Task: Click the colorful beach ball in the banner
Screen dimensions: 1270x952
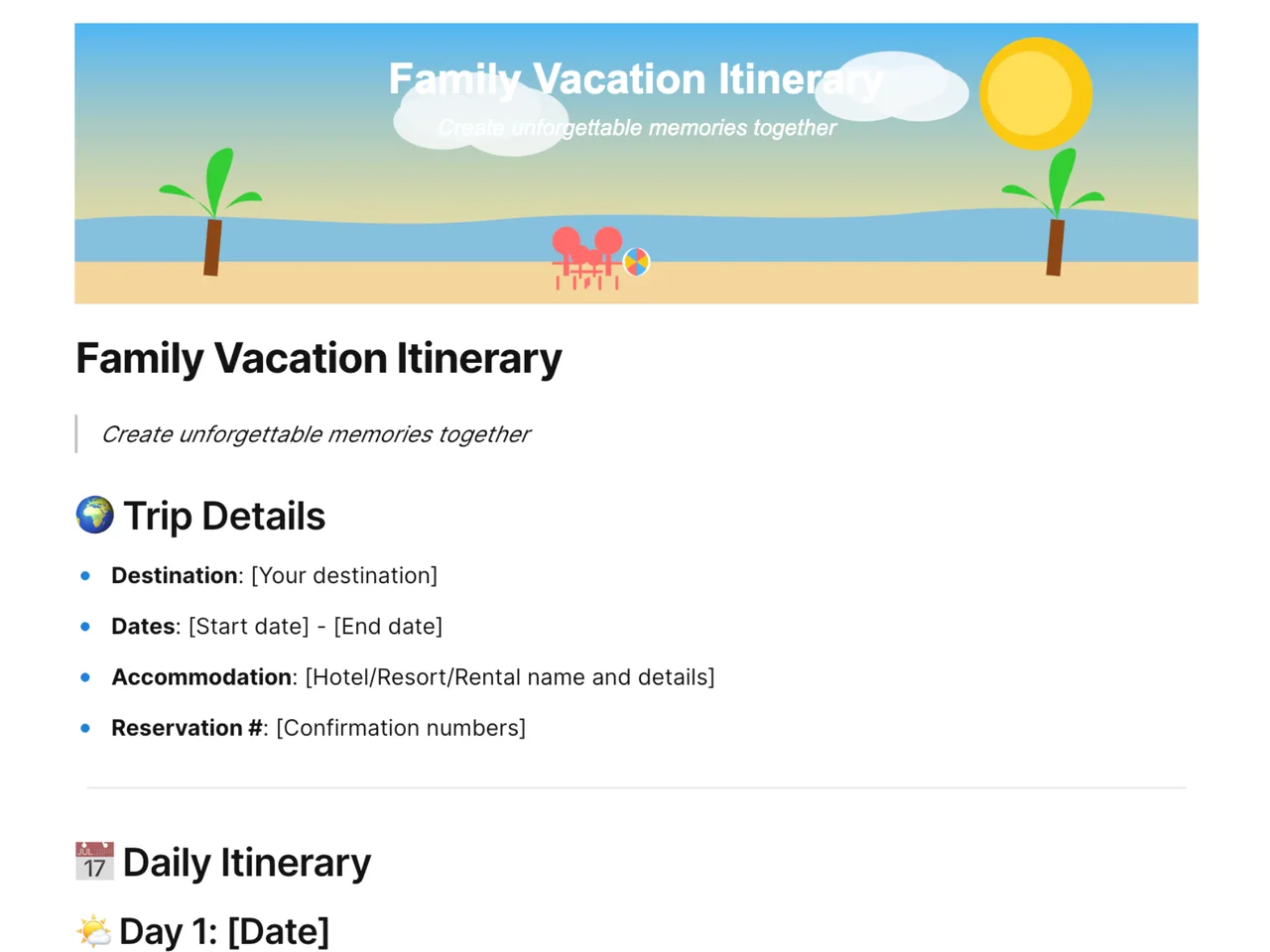Action: click(637, 262)
